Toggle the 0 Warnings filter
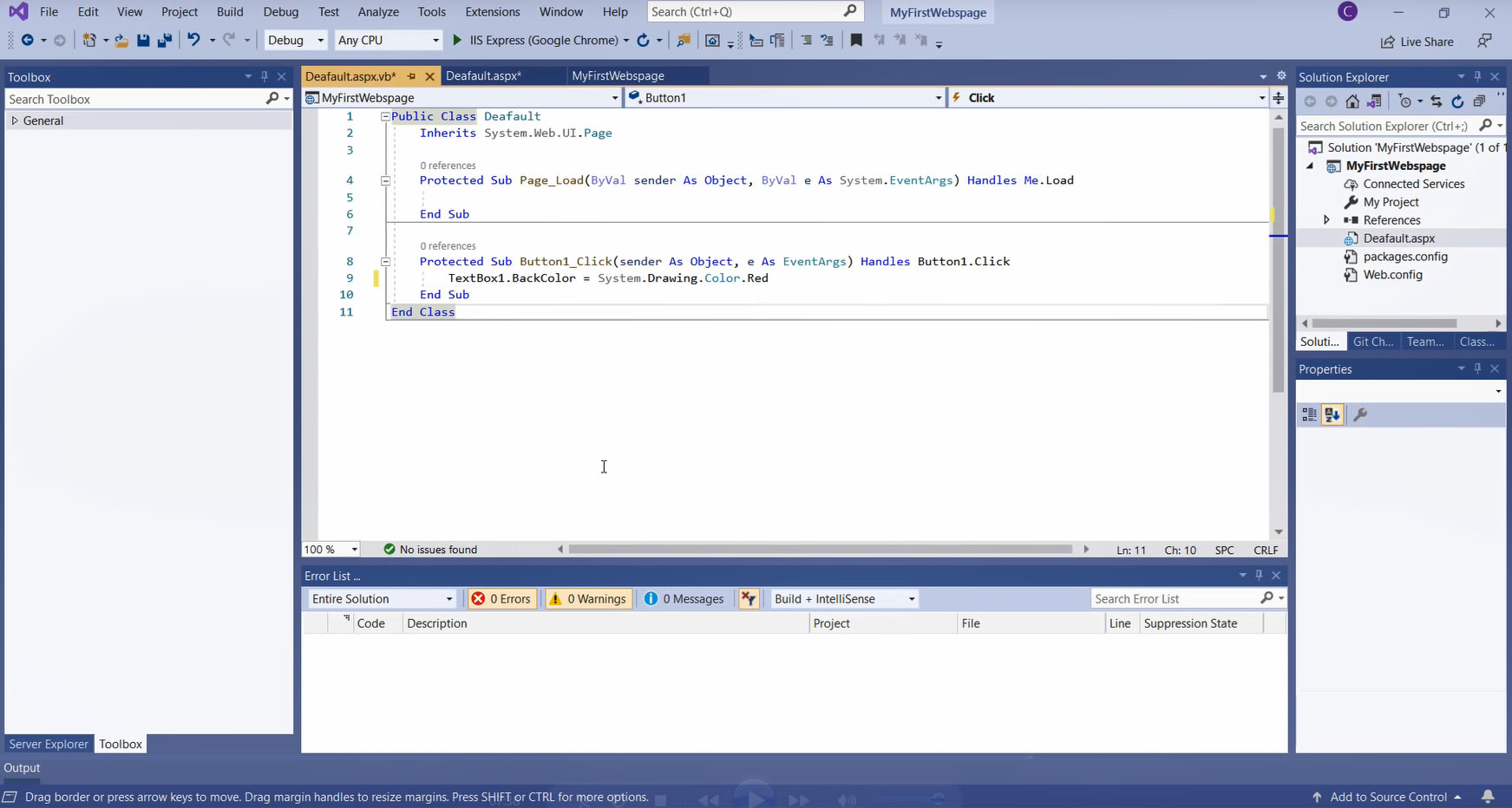This screenshot has width=1512, height=808. [x=587, y=599]
